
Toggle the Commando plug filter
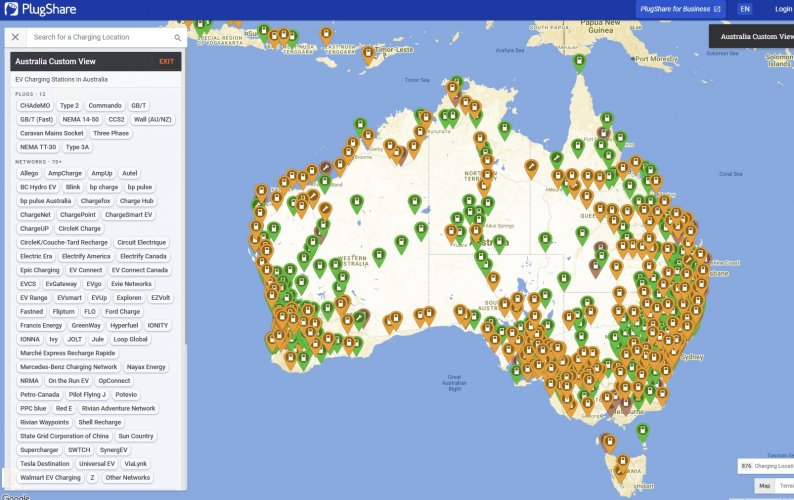coord(105,105)
